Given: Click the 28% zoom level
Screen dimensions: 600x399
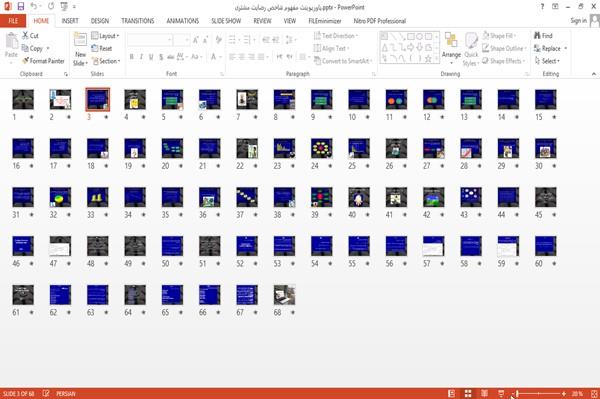Looking at the screenshot, I should [x=577, y=394].
